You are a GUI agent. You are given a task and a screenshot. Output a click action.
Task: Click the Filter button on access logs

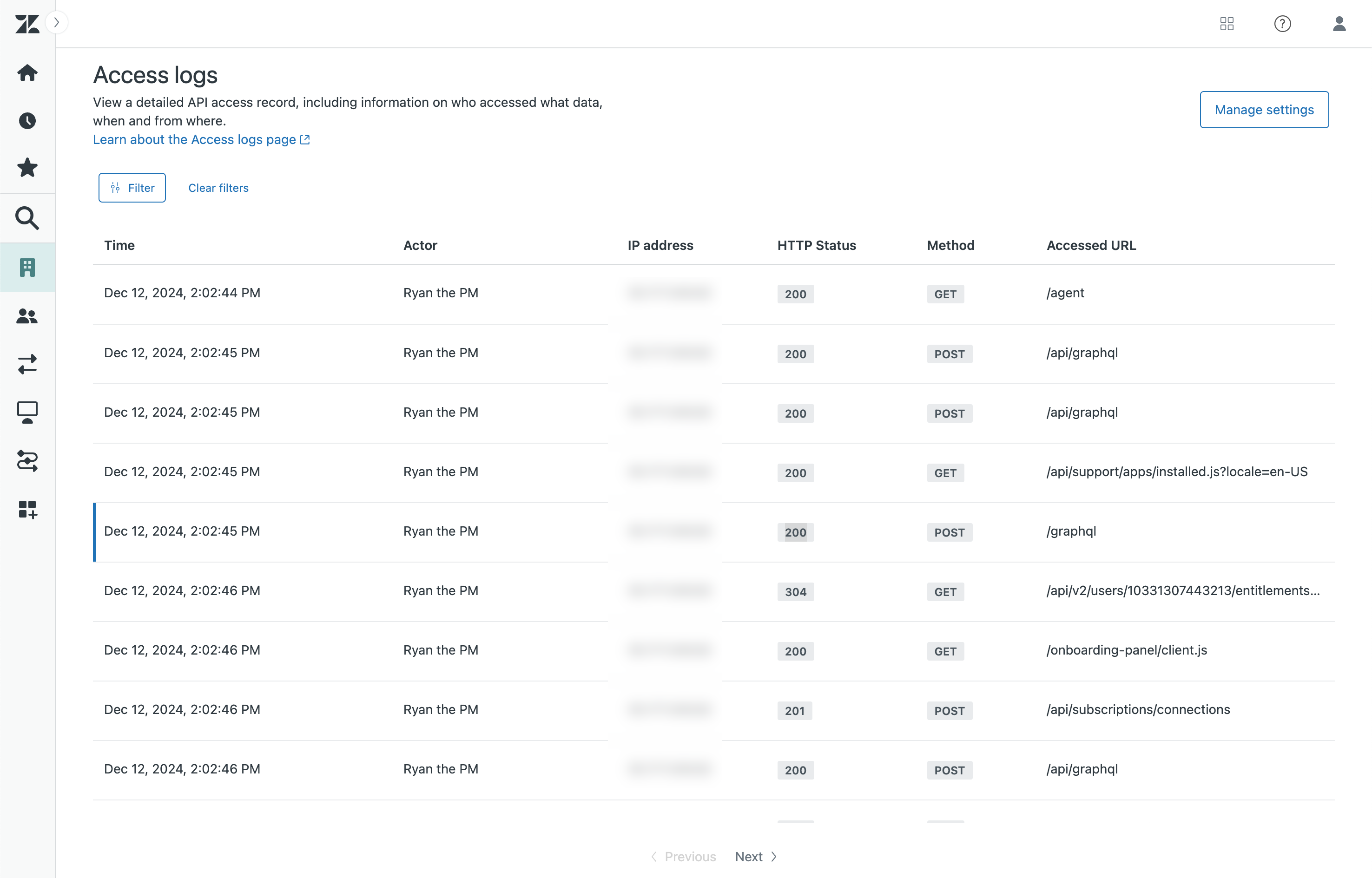(132, 187)
